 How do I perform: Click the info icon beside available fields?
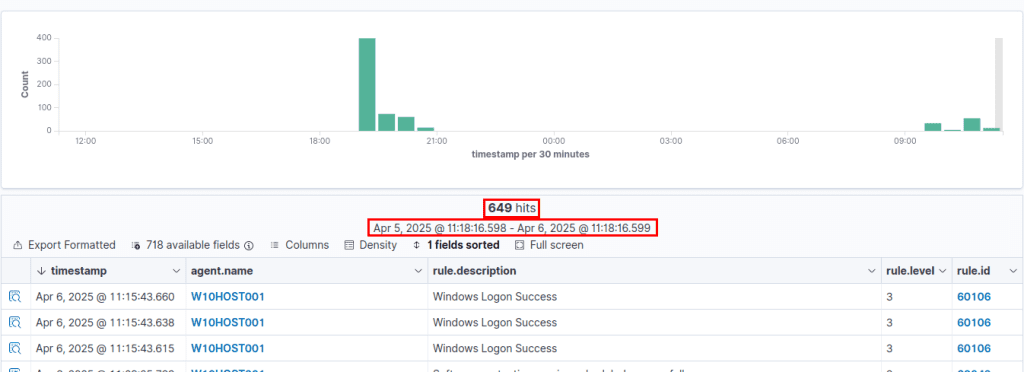click(x=249, y=246)
